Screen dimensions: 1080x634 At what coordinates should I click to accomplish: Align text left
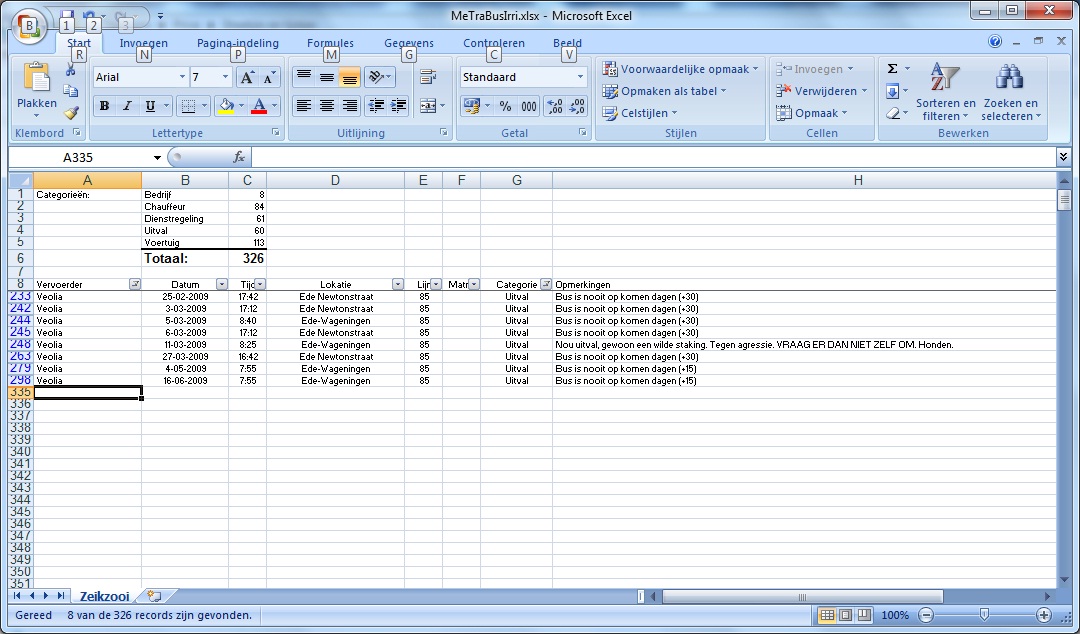coord(304,105)
